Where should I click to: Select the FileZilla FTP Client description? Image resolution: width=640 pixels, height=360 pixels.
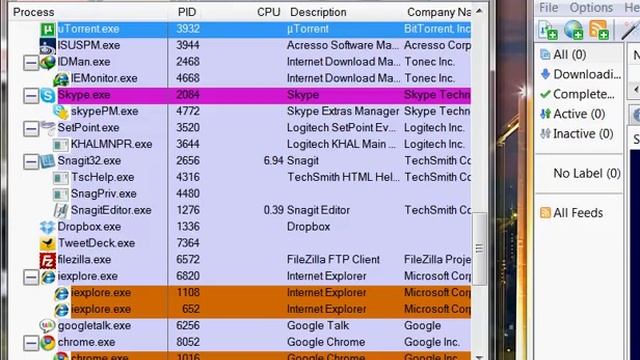coord(333,260)
